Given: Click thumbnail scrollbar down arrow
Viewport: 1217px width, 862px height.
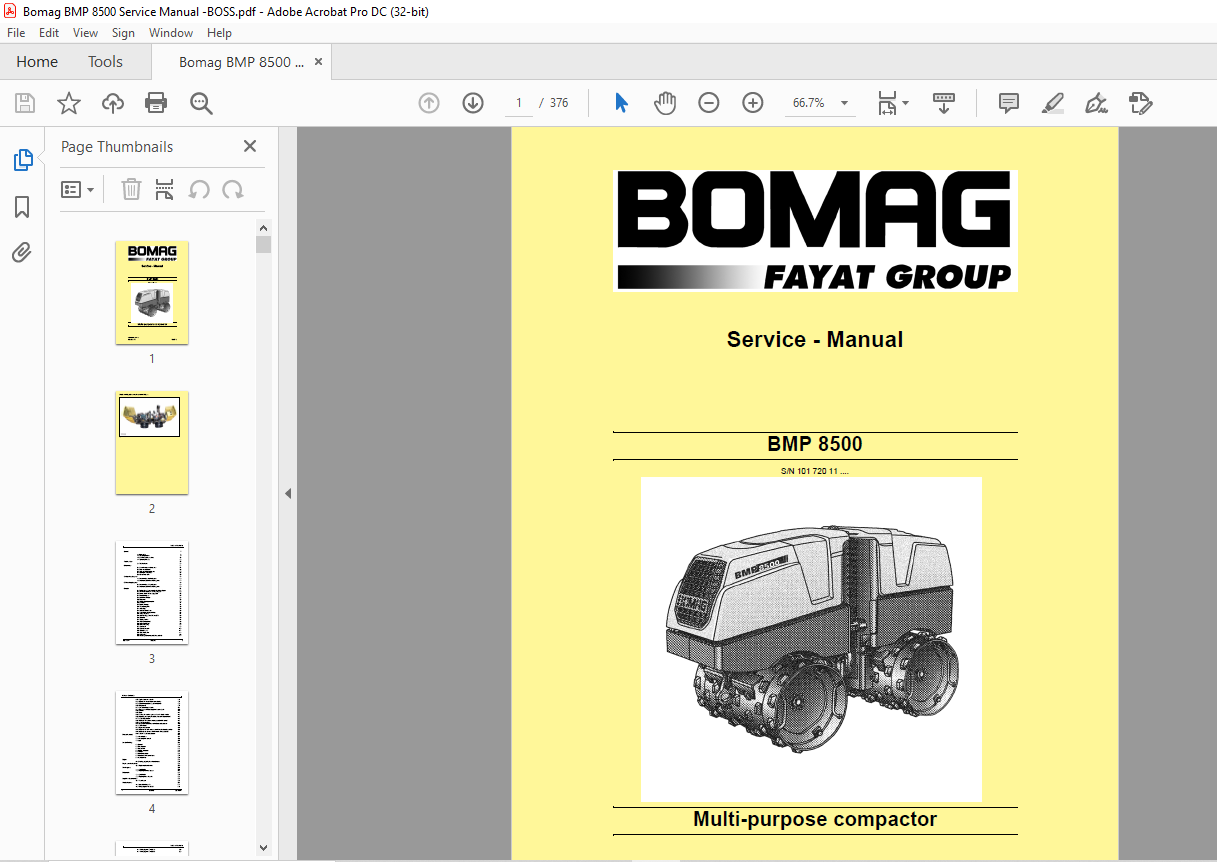Looking at the screenshot, I should 264,848.
